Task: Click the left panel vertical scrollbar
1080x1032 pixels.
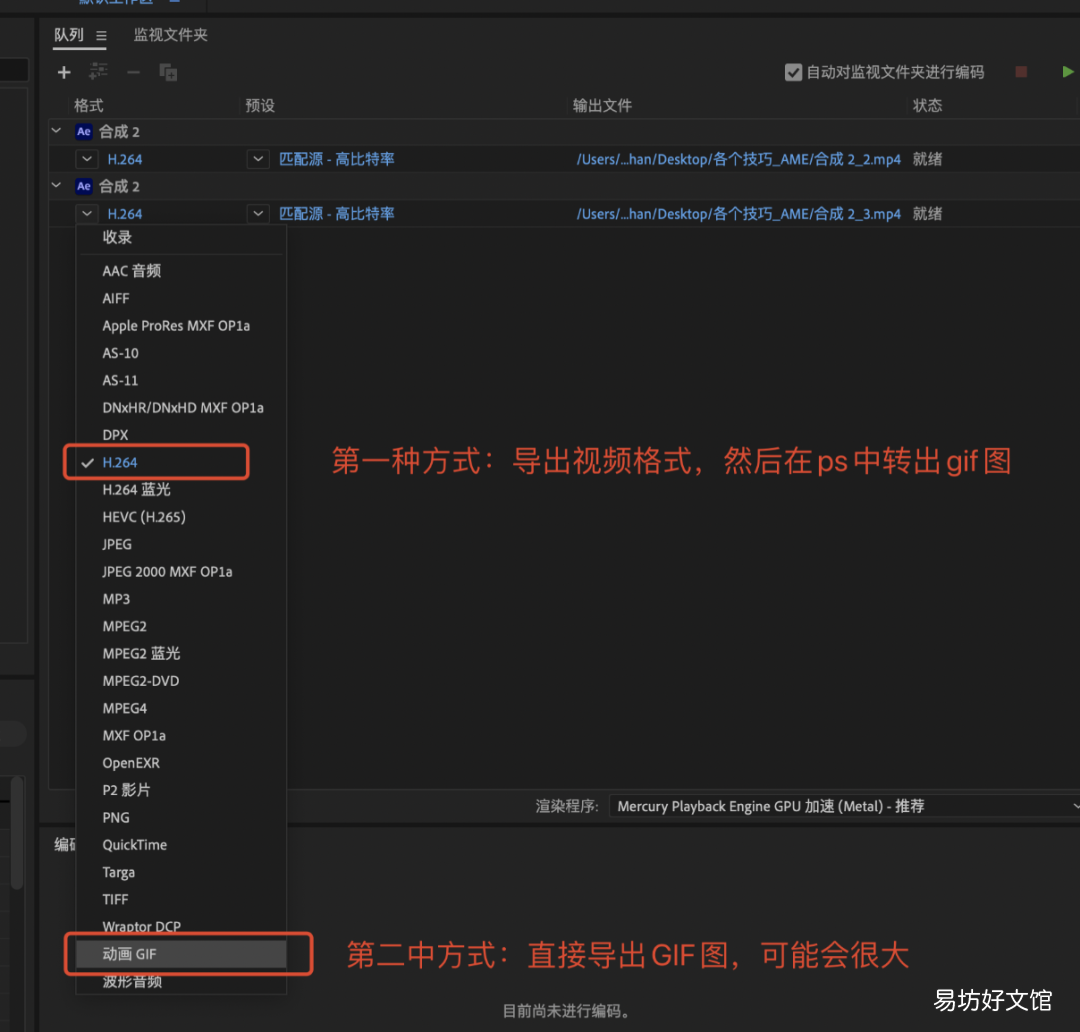Action: coord(17,832)
